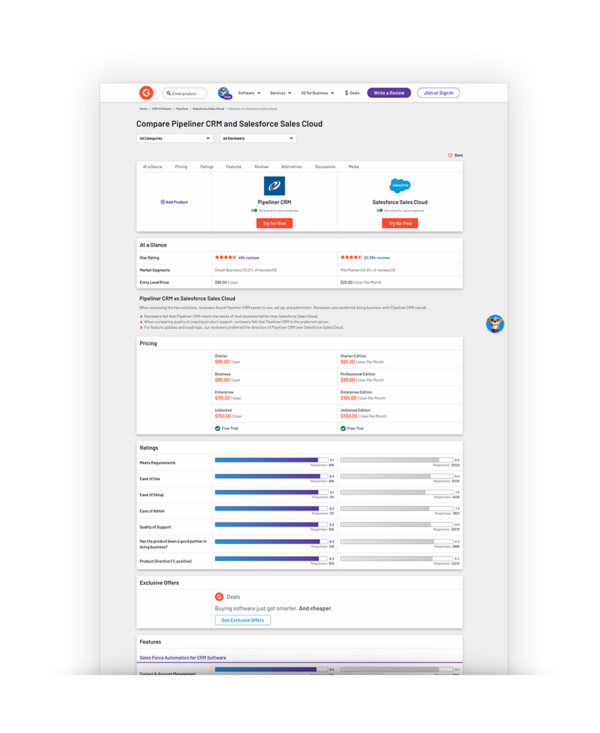Open the Pipeliner CRM product name
600x733 pixels.
click(275, 202)
